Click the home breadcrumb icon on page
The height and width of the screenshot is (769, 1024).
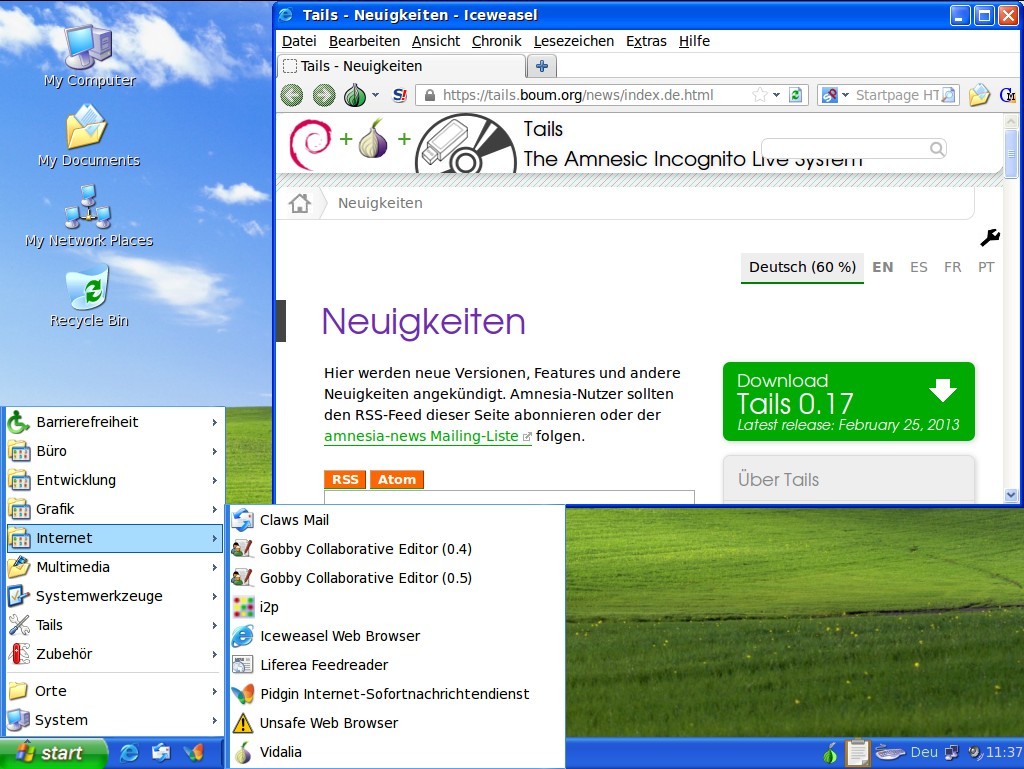(300, 203)
